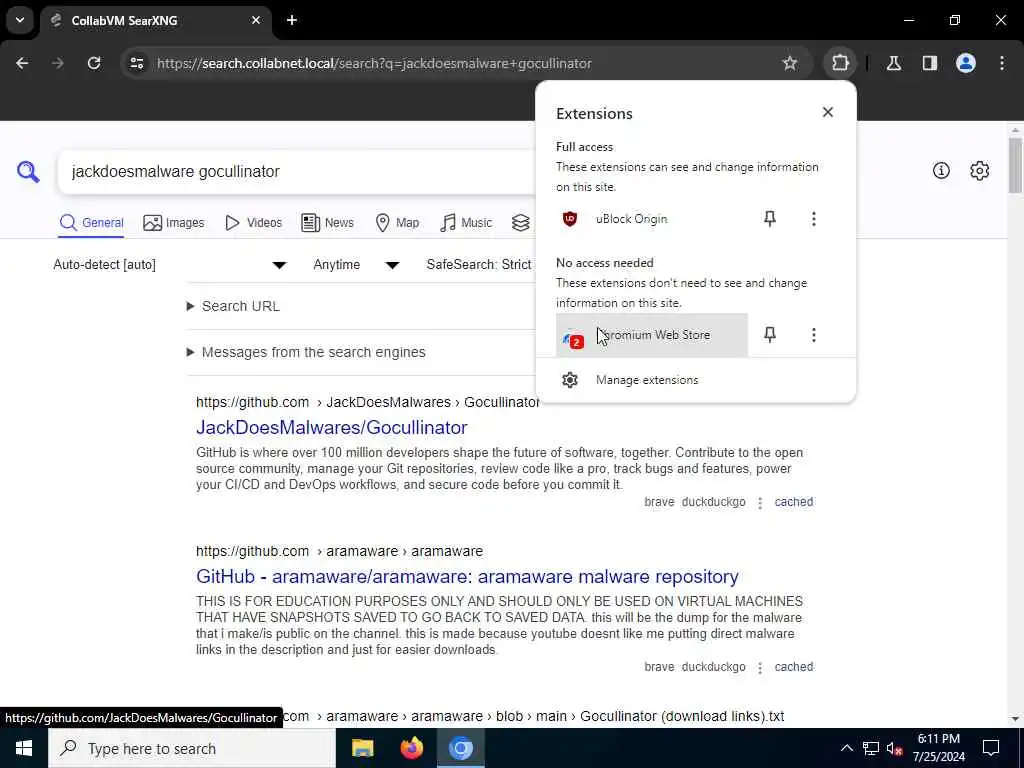Click brave engine label on Gocullinator result
The height and width of the screenshot is (768, 1024).
click(659, 502)
